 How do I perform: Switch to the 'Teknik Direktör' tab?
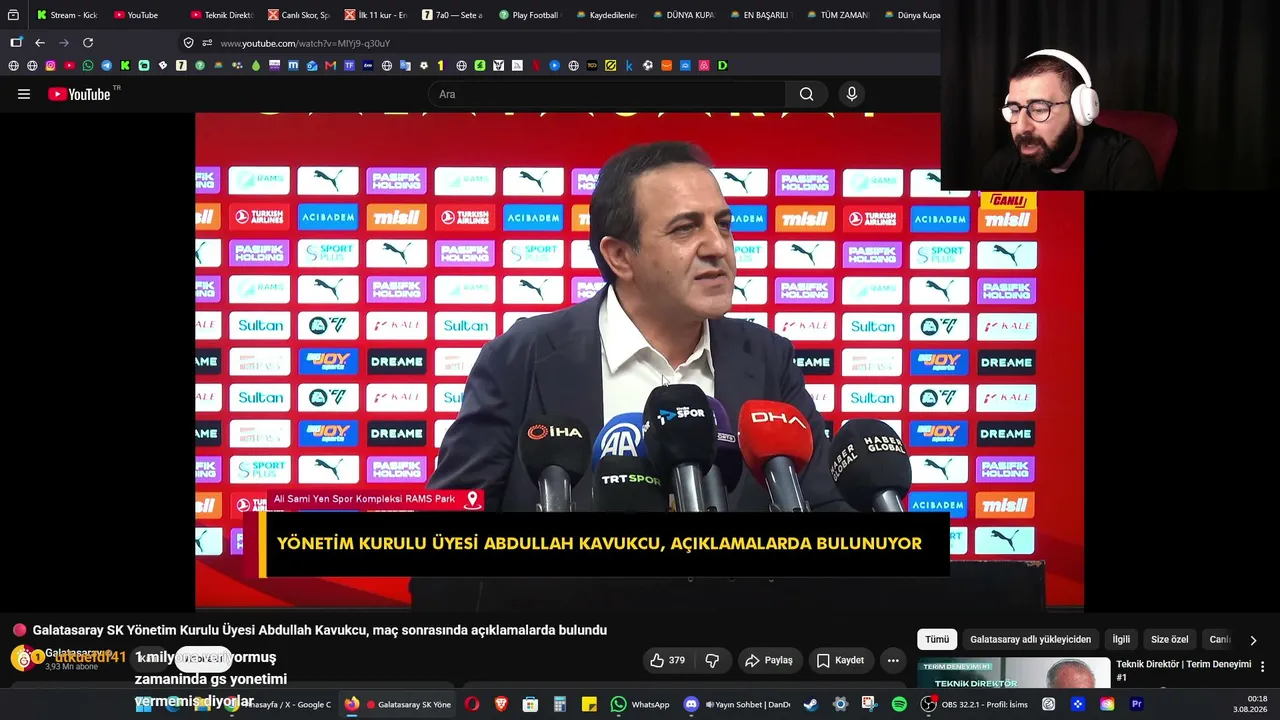(x=221, y=15)
